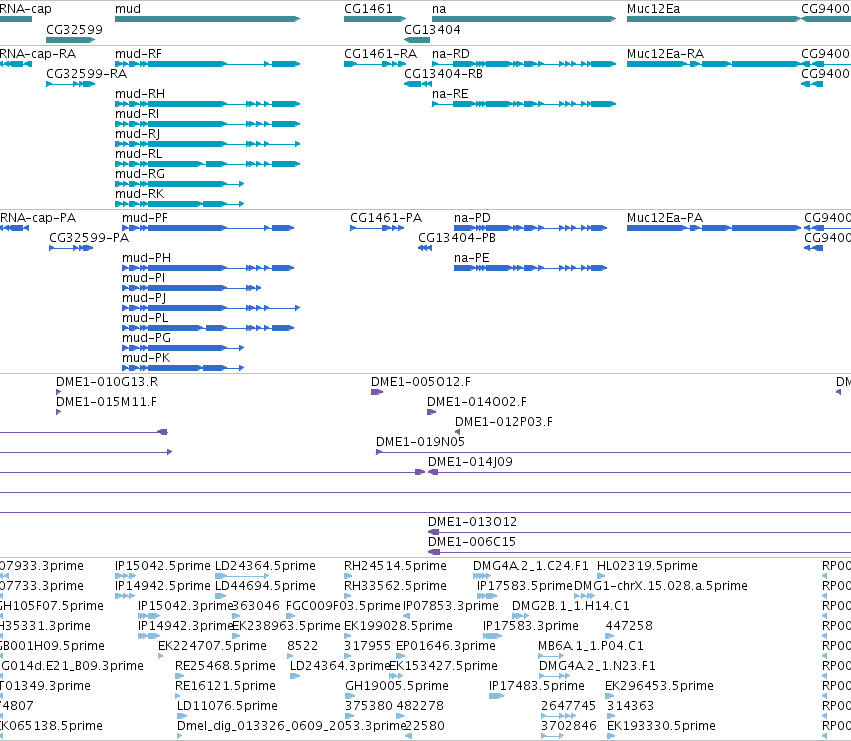
Task: Select transcript mud-RH label
Action: [140, 94]
